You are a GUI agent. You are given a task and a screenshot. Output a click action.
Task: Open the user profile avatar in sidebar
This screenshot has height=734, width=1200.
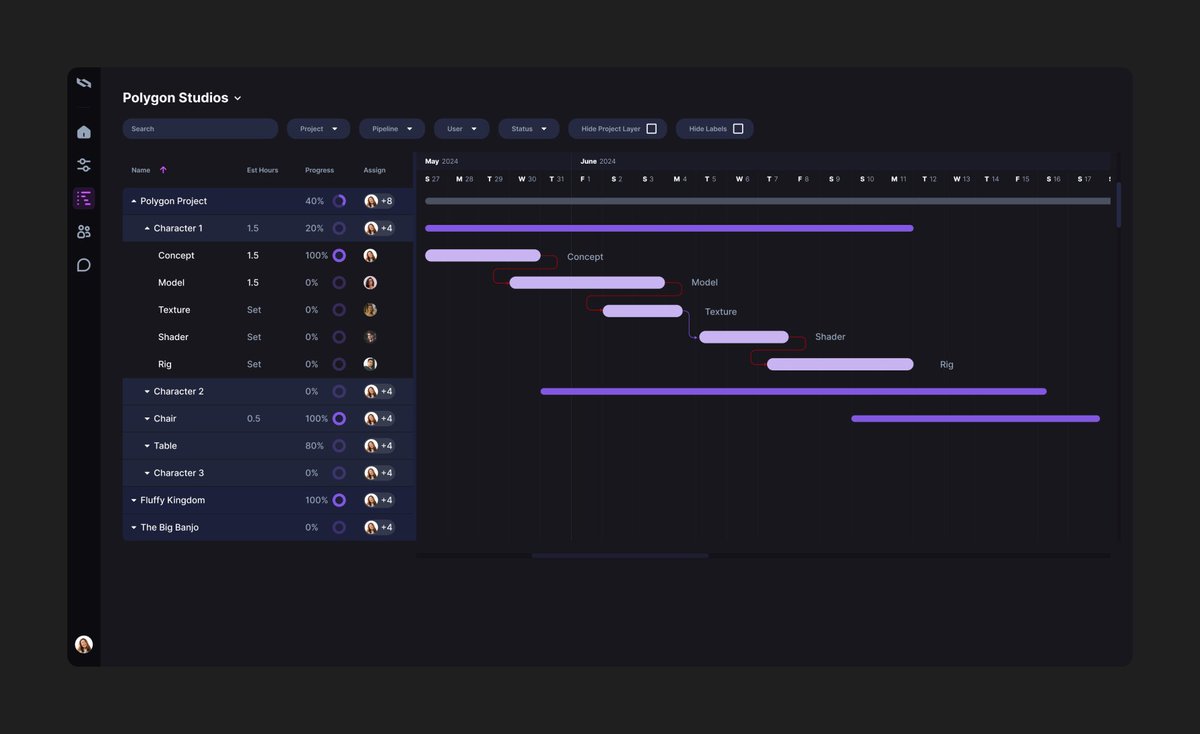tap(84, 644)
